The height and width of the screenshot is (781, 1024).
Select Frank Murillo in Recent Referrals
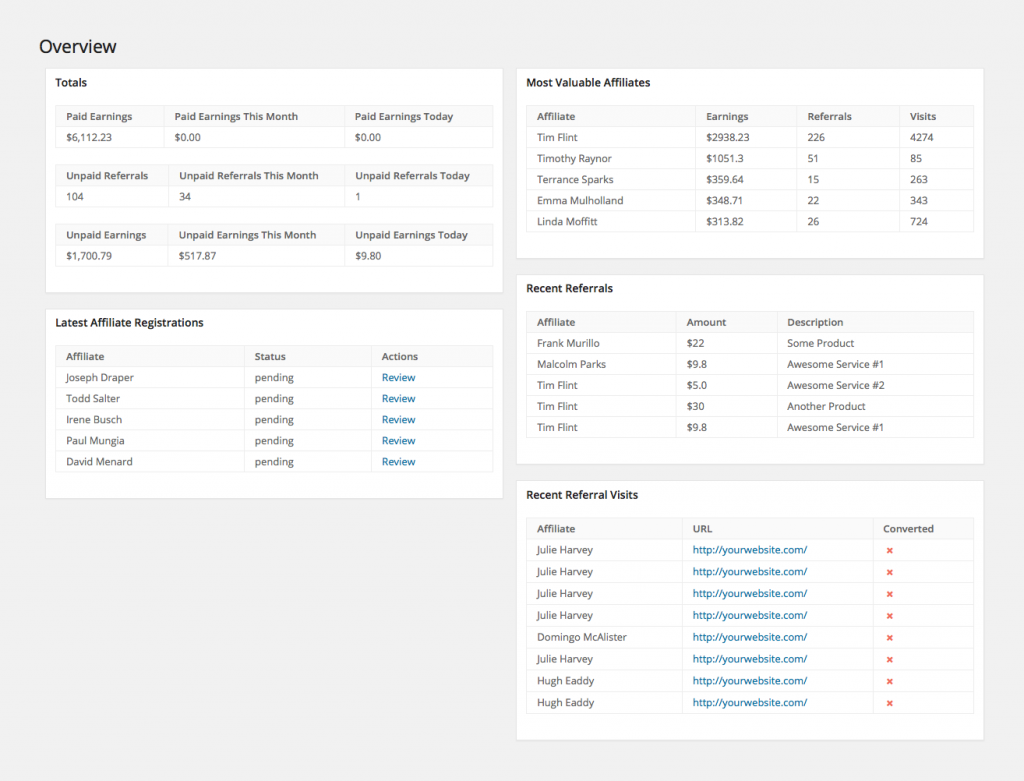click(568, 343)
